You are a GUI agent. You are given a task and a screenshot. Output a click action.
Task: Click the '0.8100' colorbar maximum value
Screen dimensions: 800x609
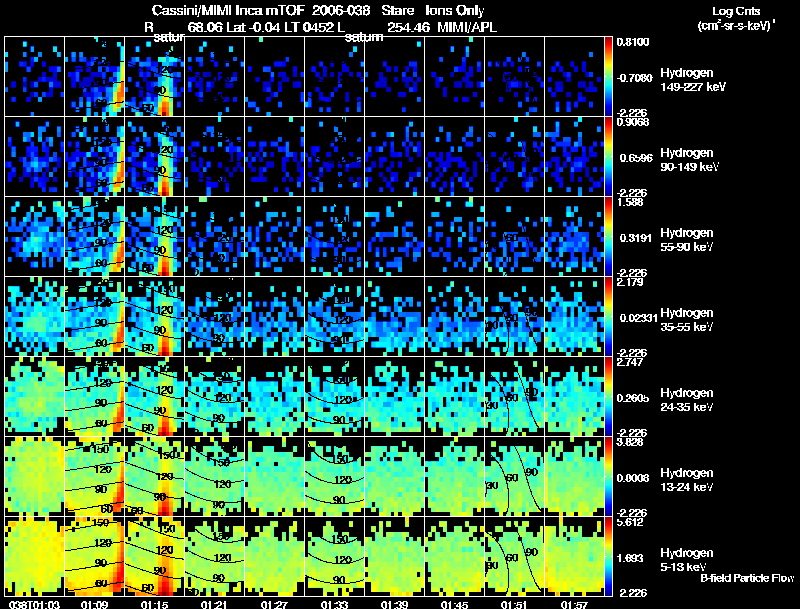point(633,42)
